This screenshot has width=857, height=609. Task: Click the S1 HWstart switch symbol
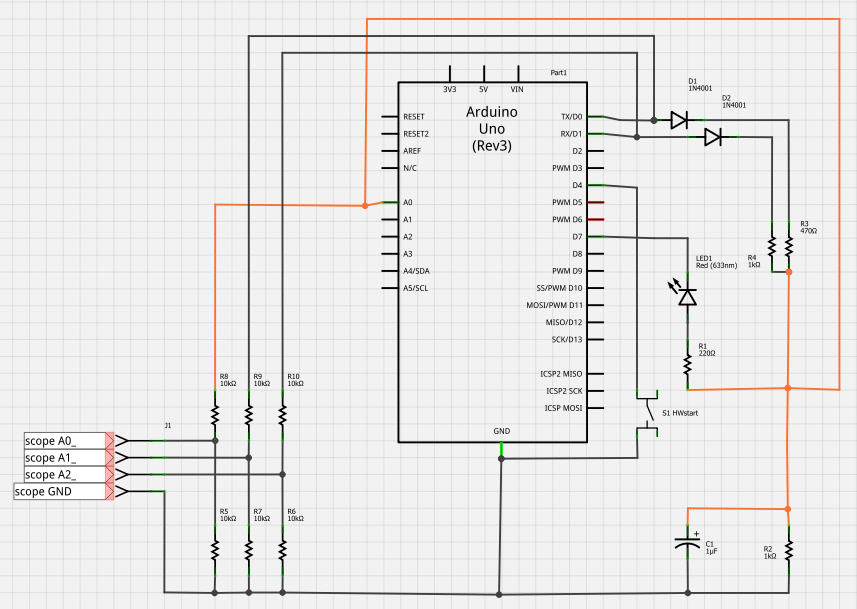pyautogui.click(x=648, y=411)
